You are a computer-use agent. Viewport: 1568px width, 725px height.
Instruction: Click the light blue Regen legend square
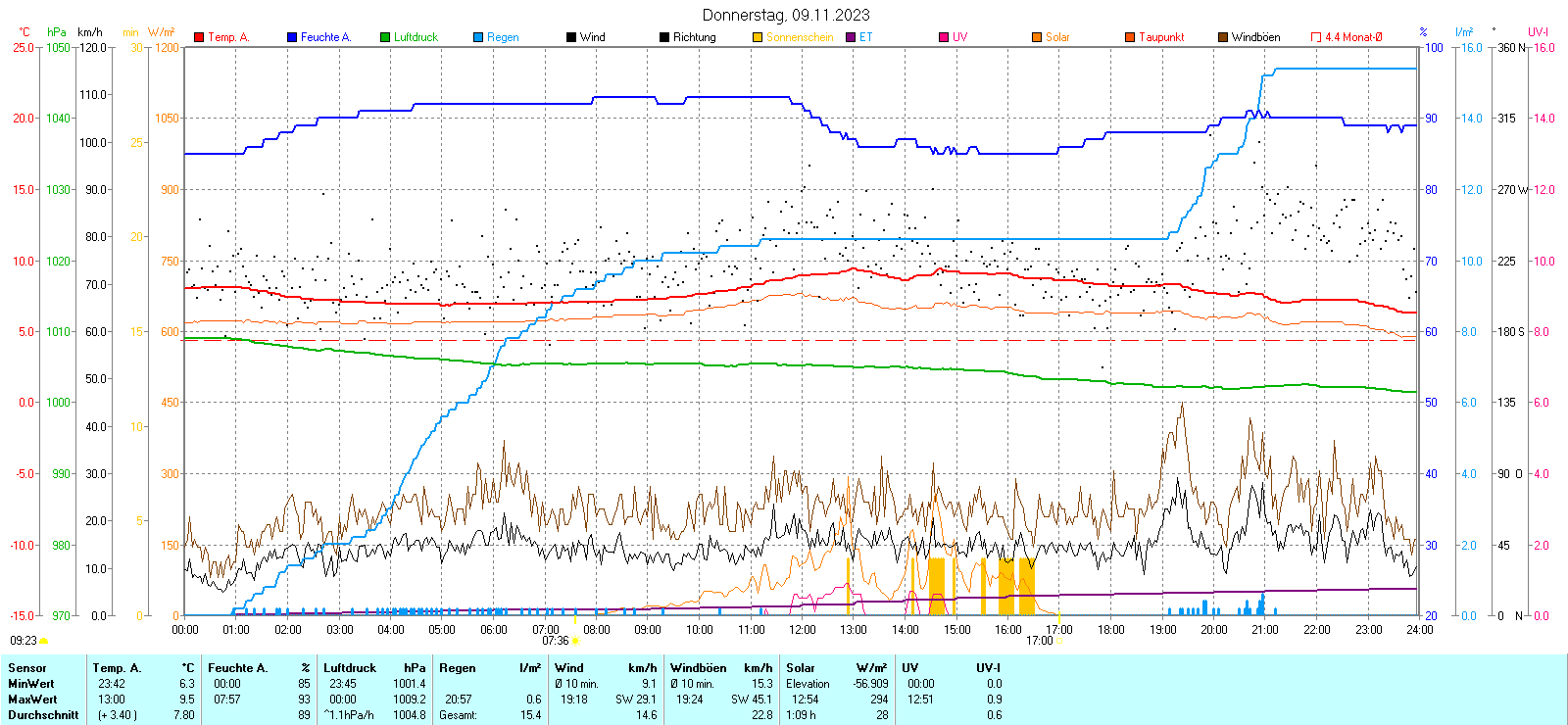tap(478, 37)
